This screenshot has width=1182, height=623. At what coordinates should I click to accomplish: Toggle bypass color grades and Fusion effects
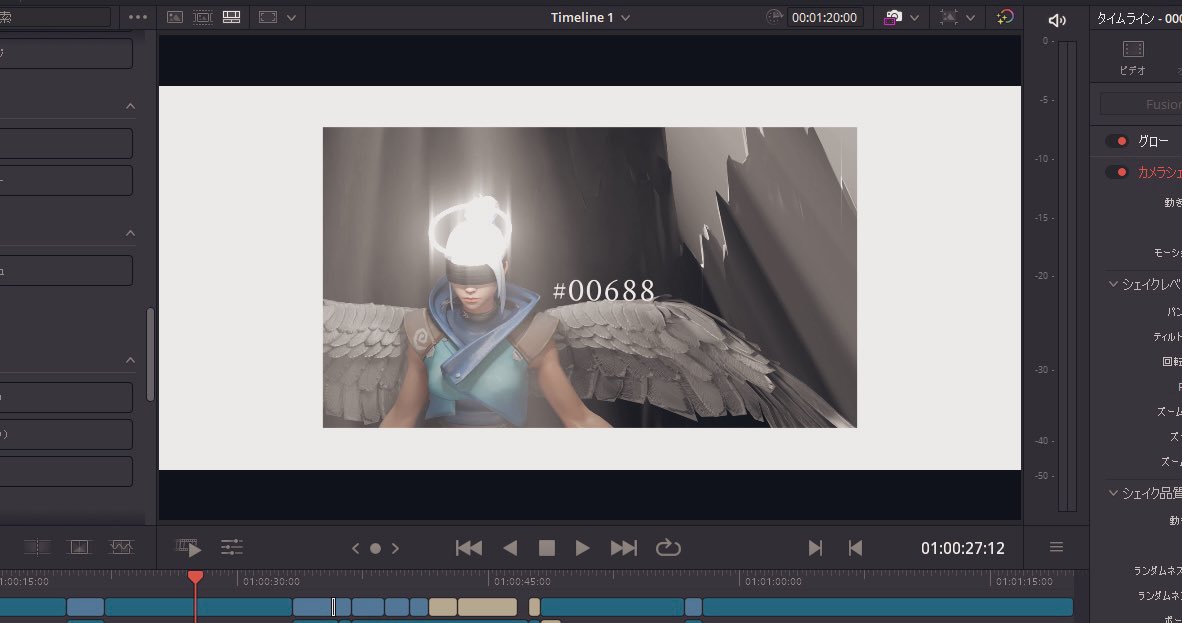[893, 17]
